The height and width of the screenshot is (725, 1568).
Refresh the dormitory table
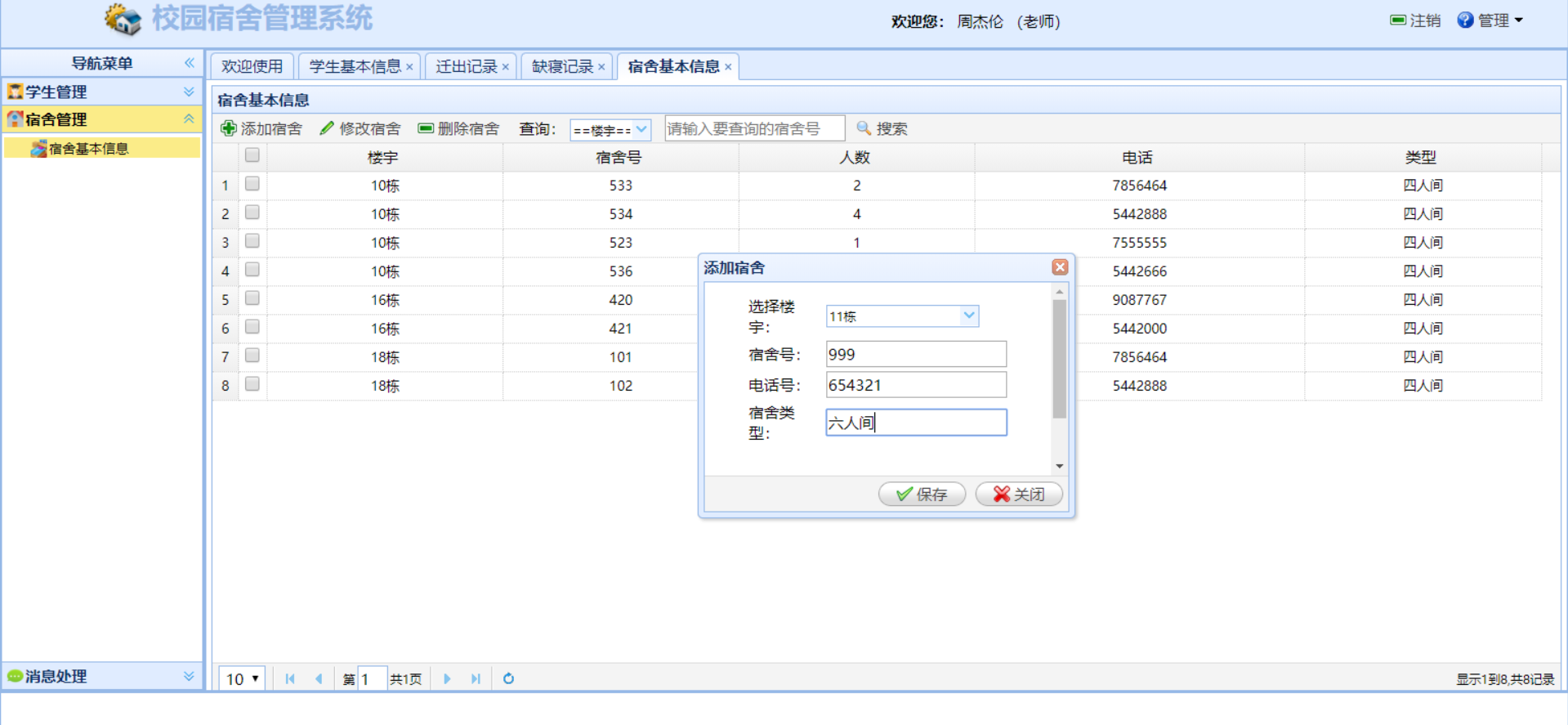click(508, 678)
